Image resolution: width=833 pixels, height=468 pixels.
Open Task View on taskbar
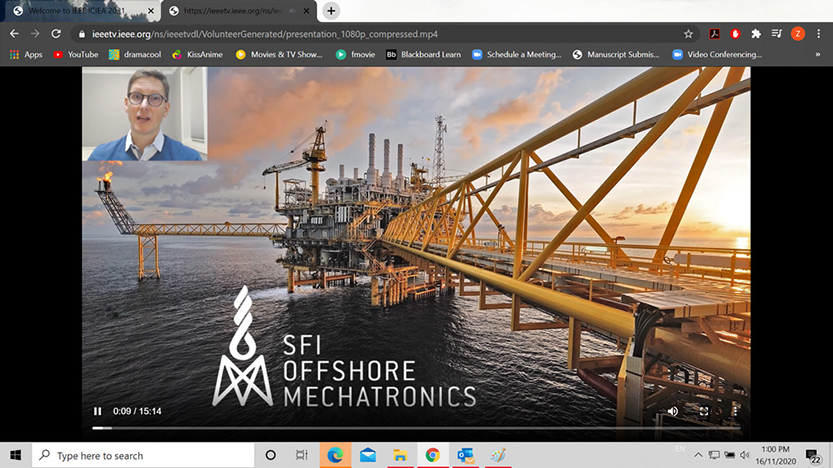click(x=302, y=455)
